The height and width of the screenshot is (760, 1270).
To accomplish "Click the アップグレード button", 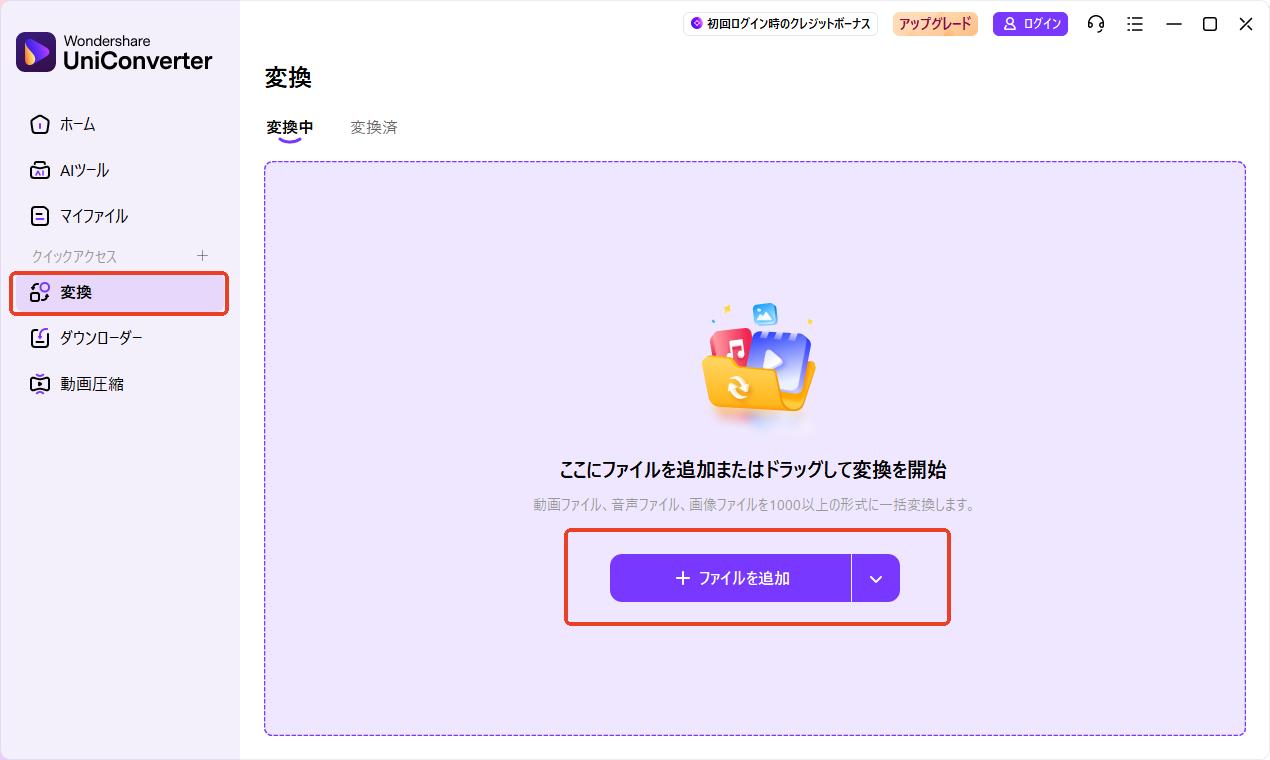I will [935, 24].
